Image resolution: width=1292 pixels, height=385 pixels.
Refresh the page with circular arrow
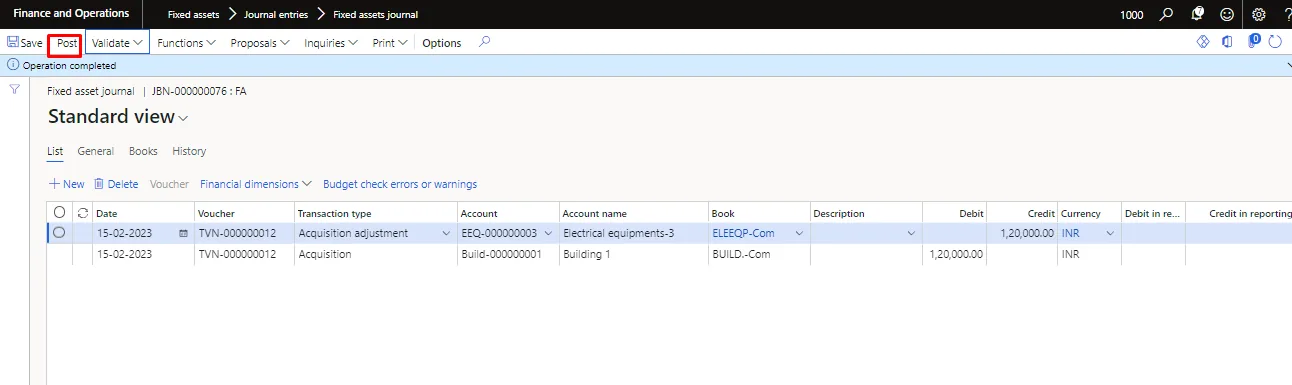pyautogui.click(x=1275, y=42)
